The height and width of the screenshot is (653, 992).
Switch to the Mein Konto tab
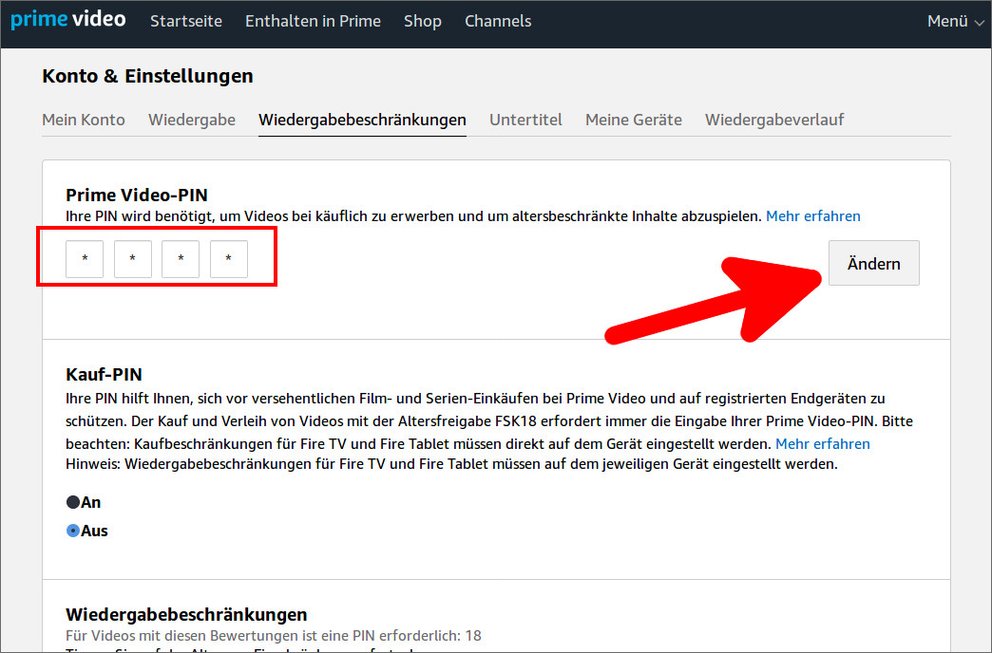pyautogui.click(x=83, y=119)
